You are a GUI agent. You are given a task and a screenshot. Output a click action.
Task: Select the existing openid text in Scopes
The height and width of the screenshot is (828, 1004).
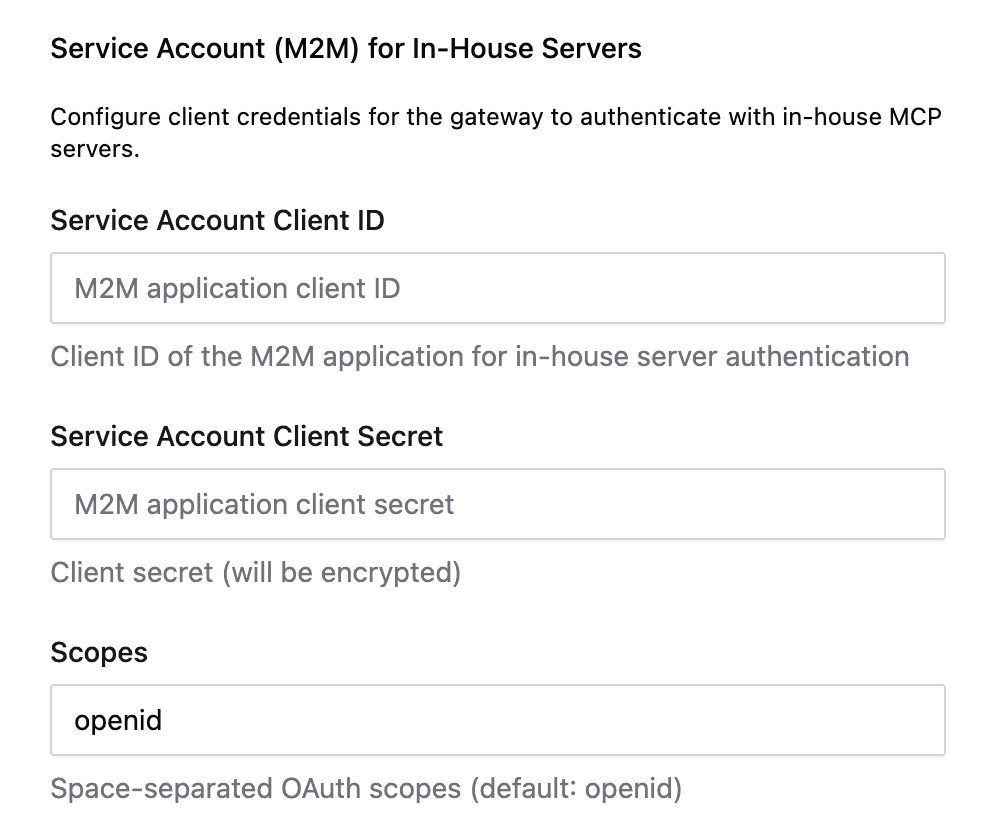[117, 720]
